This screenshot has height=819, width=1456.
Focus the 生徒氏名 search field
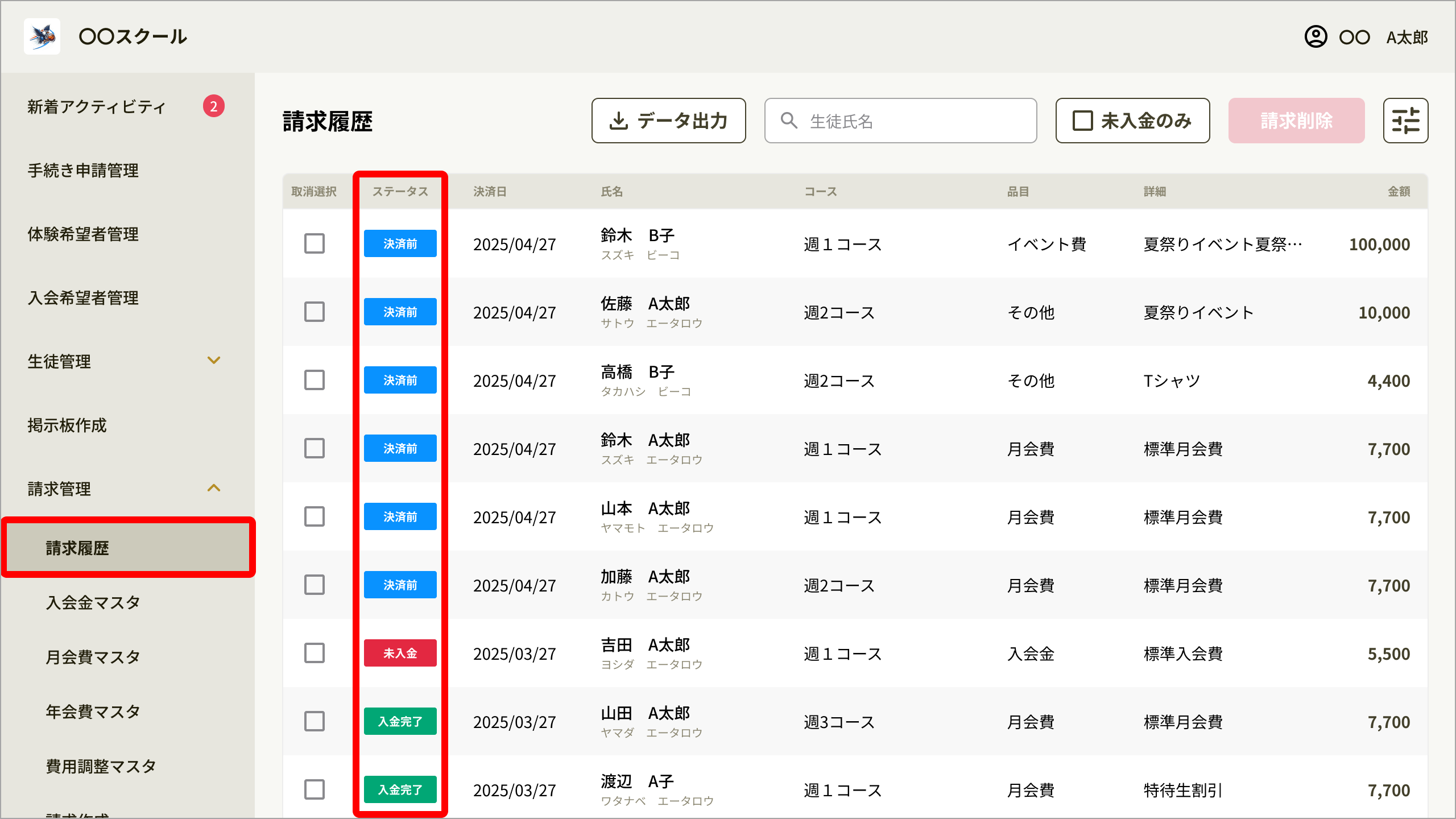pos(901,121)
